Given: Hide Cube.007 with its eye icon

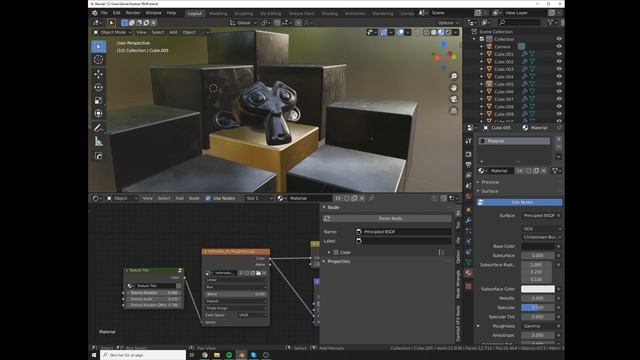Looking at the screenshot, I should pos(559,99).
